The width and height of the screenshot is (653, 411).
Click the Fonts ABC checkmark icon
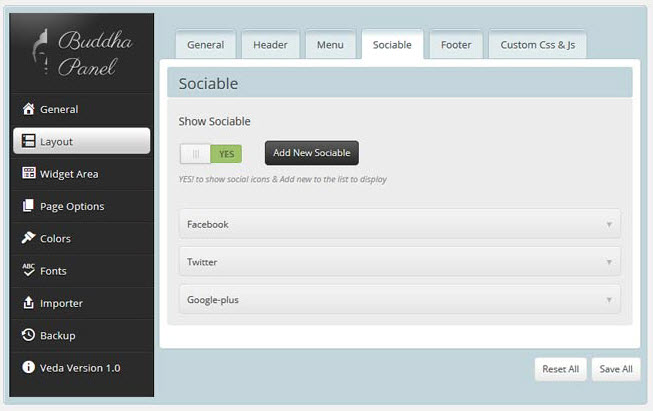coord(28,269)
